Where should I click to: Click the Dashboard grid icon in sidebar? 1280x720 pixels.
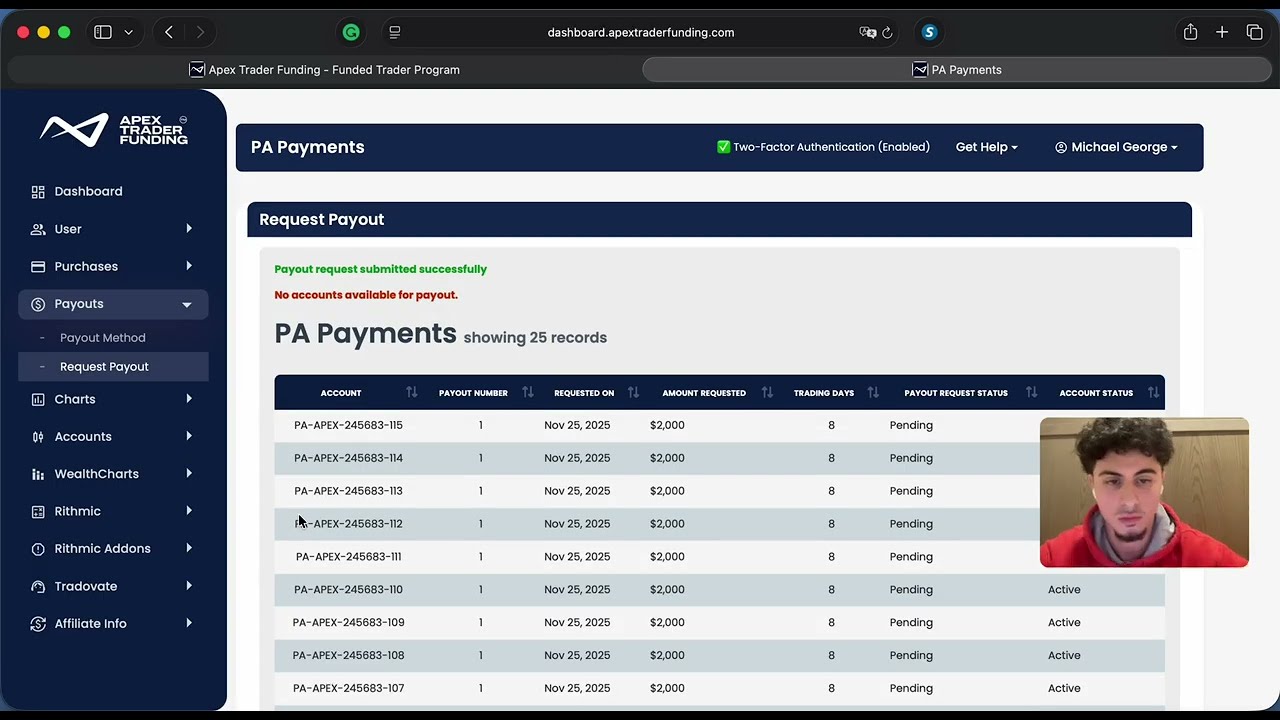(38, 191)
